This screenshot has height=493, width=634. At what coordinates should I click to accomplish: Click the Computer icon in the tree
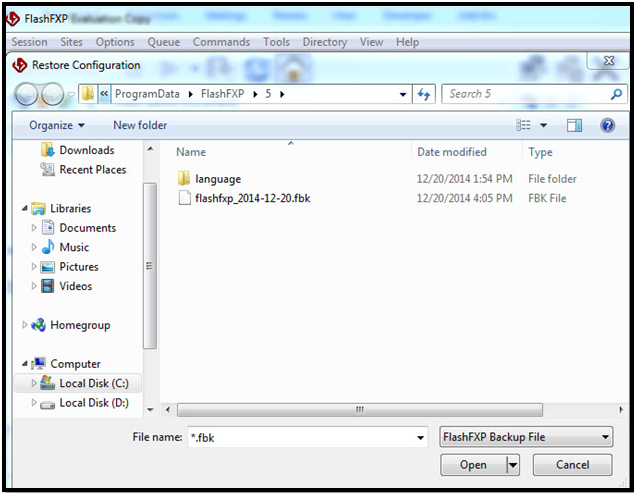[38, 363]
